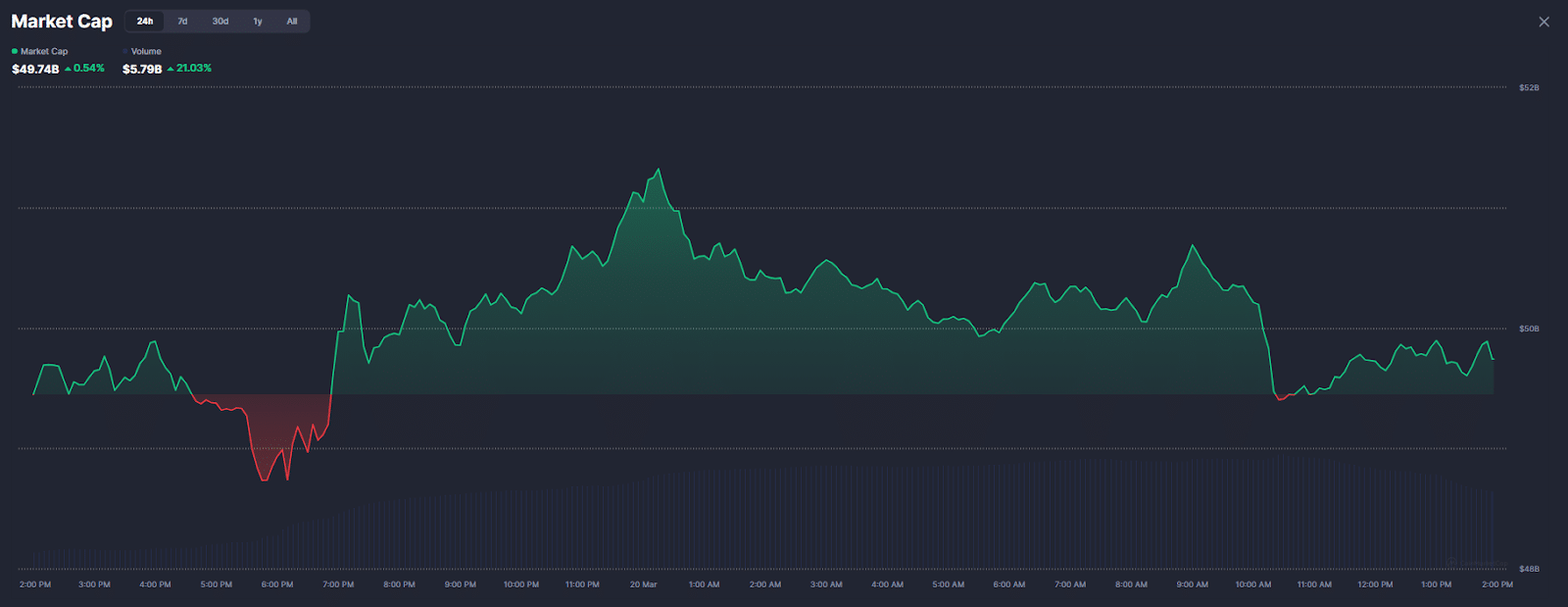Click the $50B y-axis label
Image resolution: width=1568 pixels, height=607 pixels.
coord(1529,329)
